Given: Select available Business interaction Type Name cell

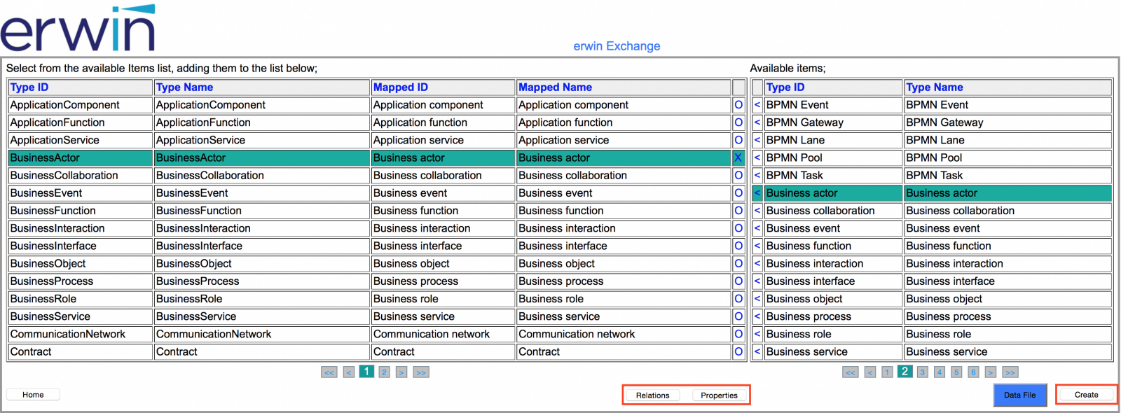Looking at the screenshot, I should tap(1008, 264).
